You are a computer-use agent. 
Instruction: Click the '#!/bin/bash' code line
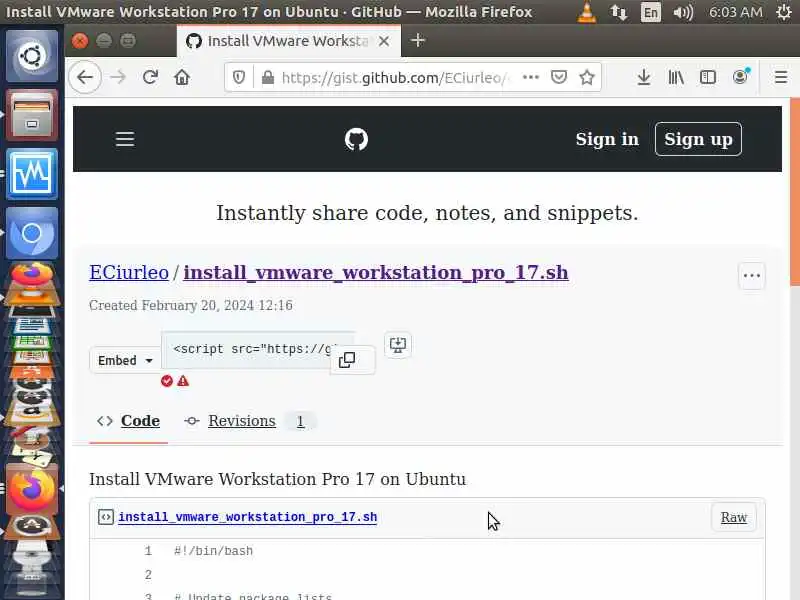point(213,551)
